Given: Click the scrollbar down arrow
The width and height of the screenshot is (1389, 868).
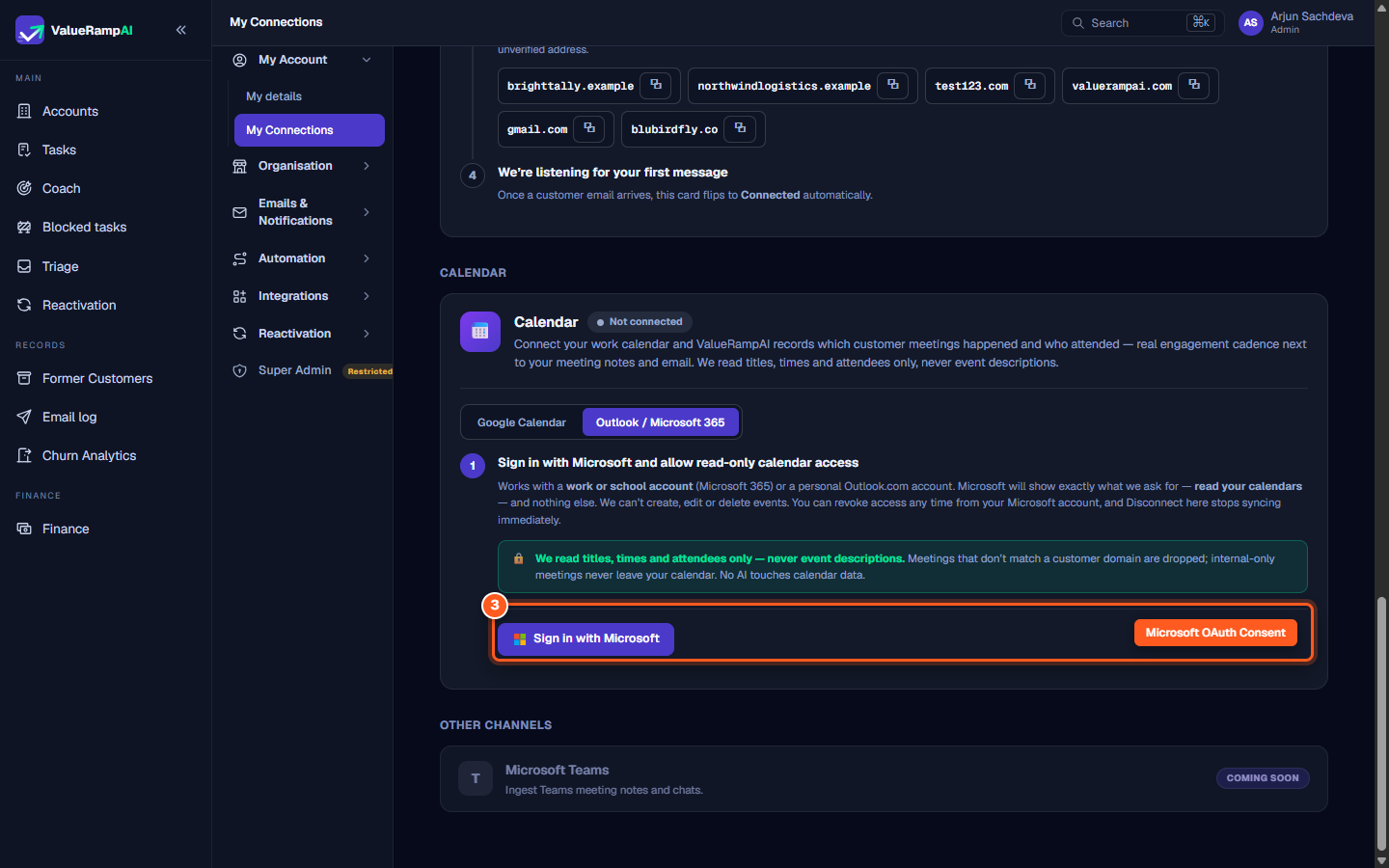Looking at the screenshot, I should point(1381,860).
